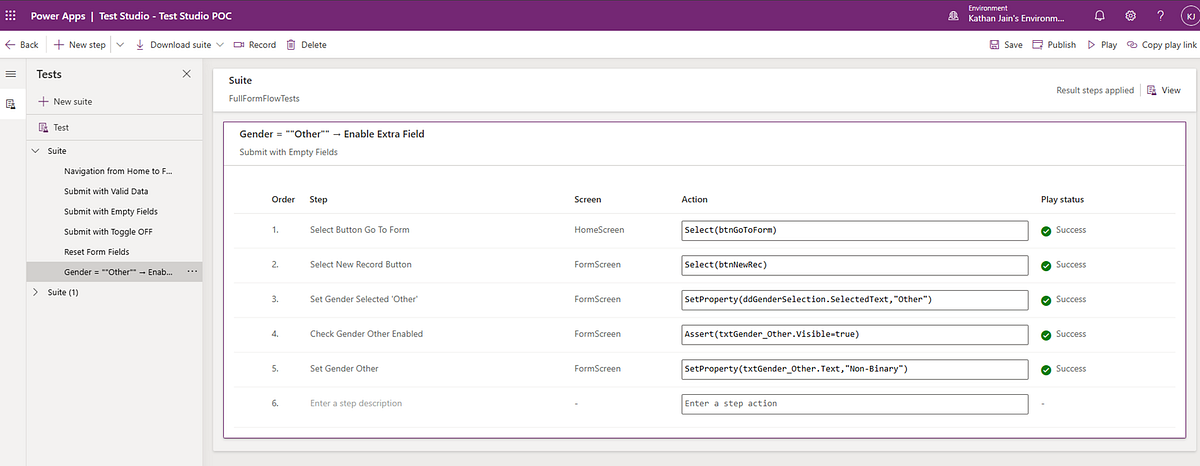Click Download suite in toolbar
This screenshot has height=466, width=1200.
coord(173,45)
